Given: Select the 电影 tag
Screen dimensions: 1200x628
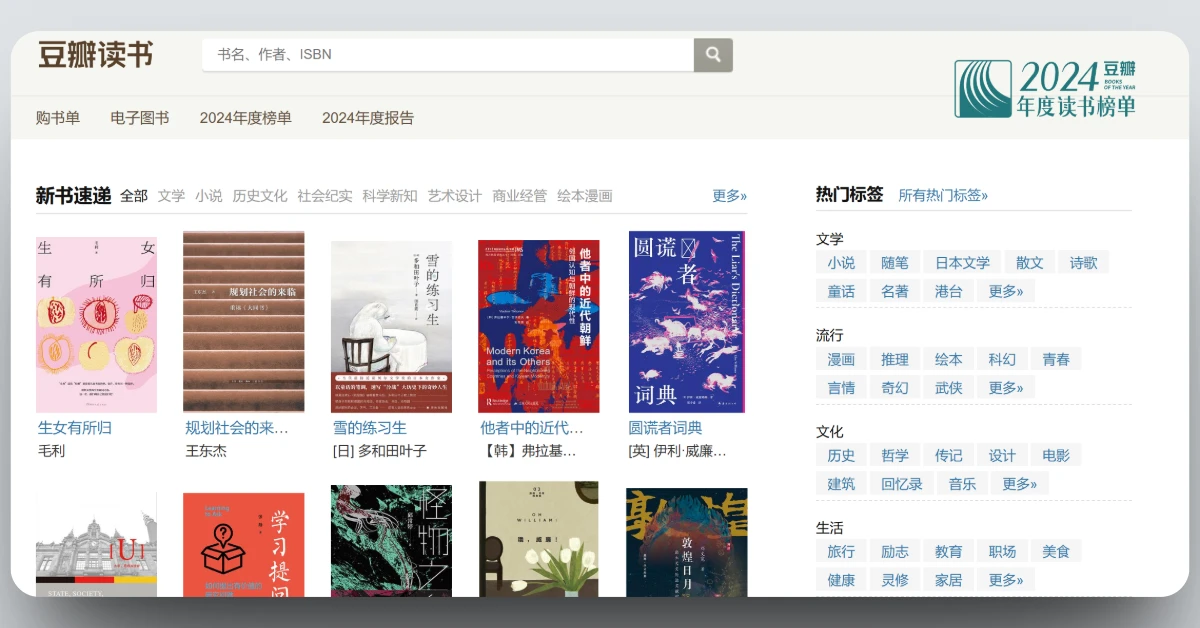Looking at the screenshot, I should [1056, 455].
